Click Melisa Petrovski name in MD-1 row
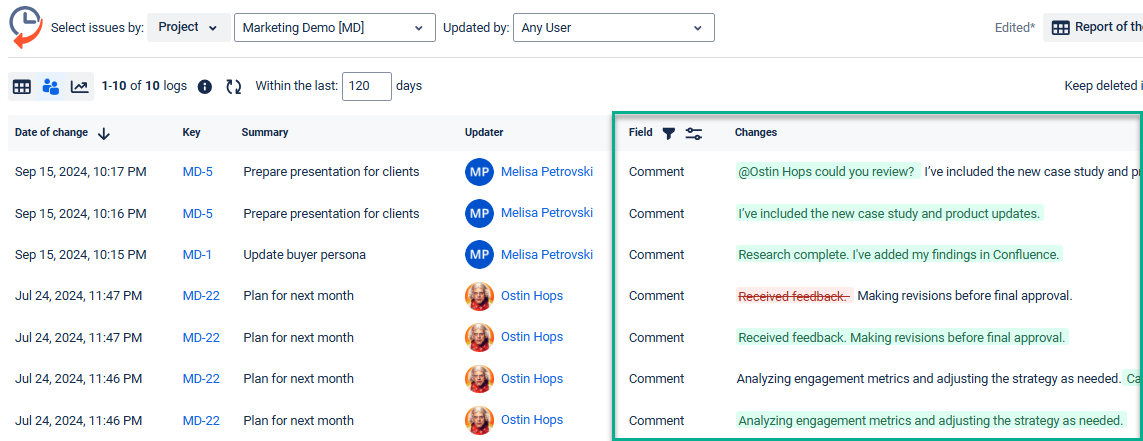 [547, 254]
